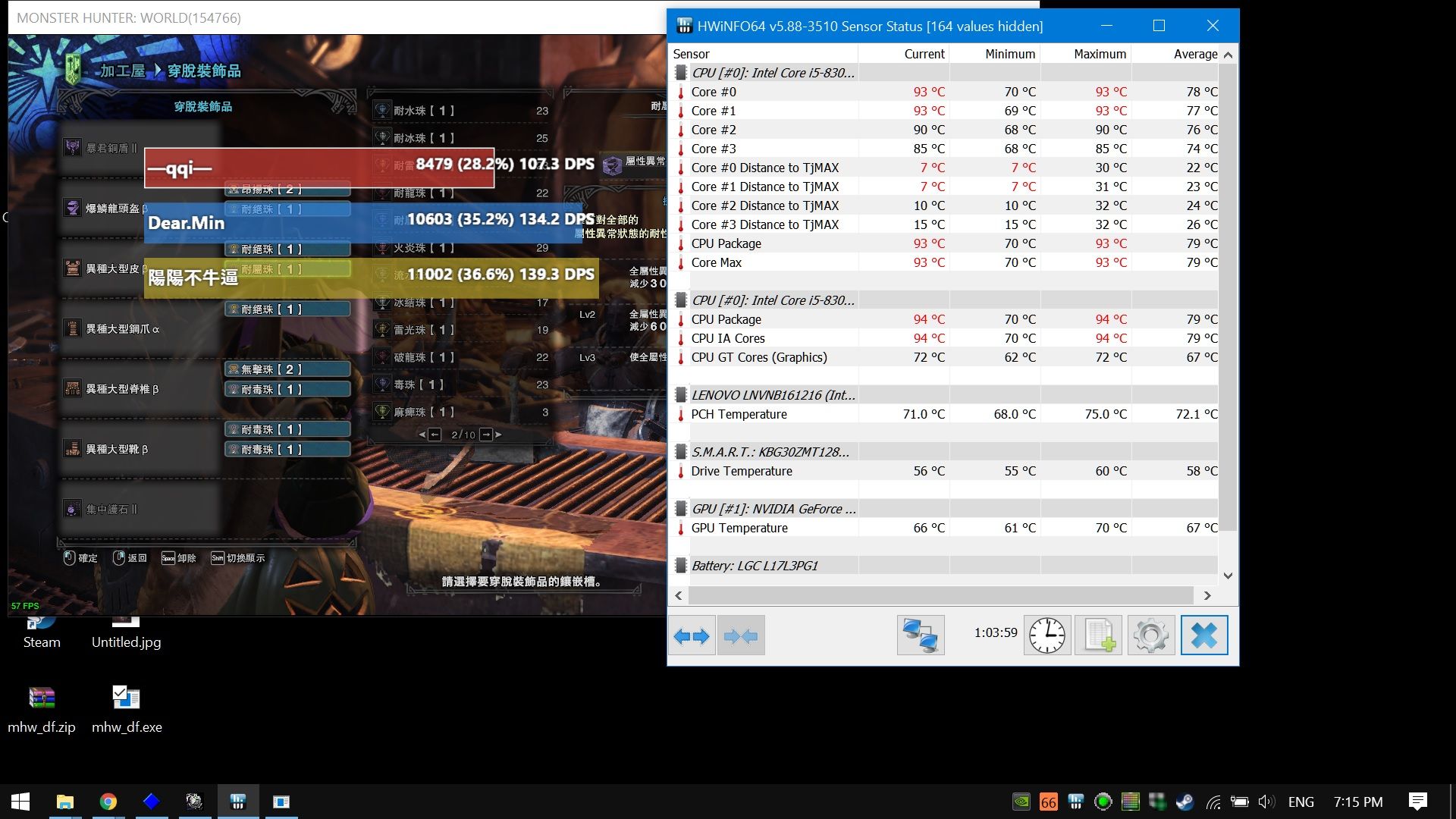The width and height of the screenshot is (1456, 819).
Task: Open Google Chrome from the taskbar
Action: coord(108,802)
